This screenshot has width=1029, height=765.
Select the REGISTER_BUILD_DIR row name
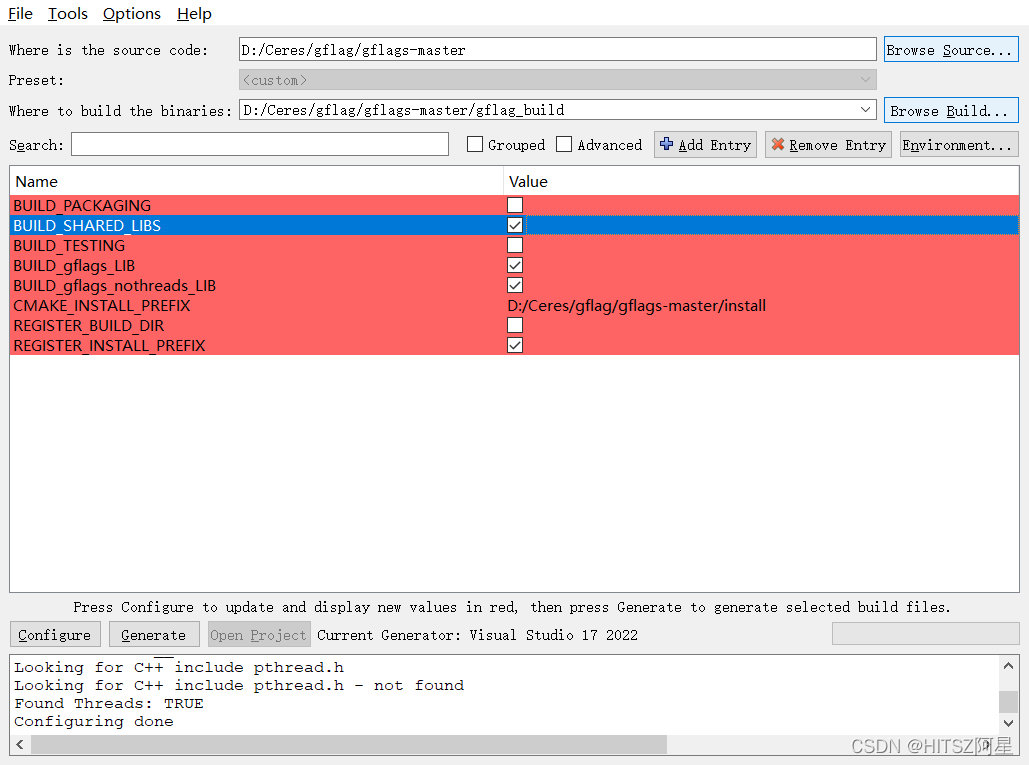[x=89, y=325]
